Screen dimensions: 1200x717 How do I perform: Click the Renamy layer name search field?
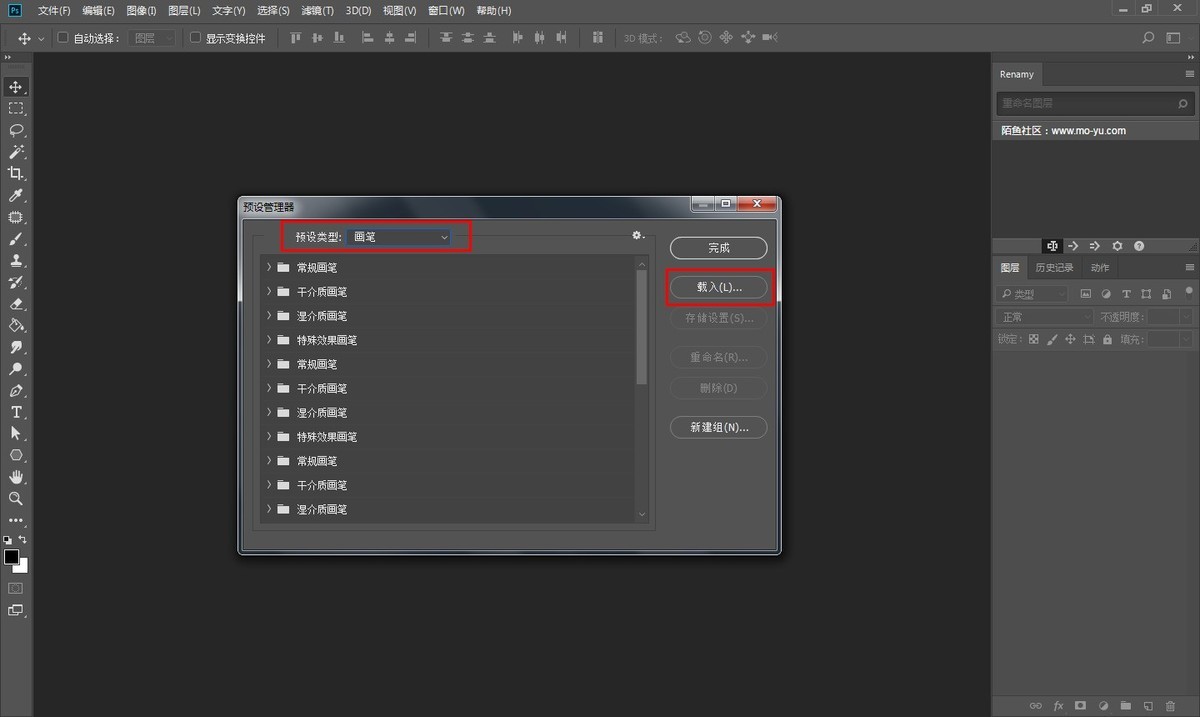point(1085,103)
